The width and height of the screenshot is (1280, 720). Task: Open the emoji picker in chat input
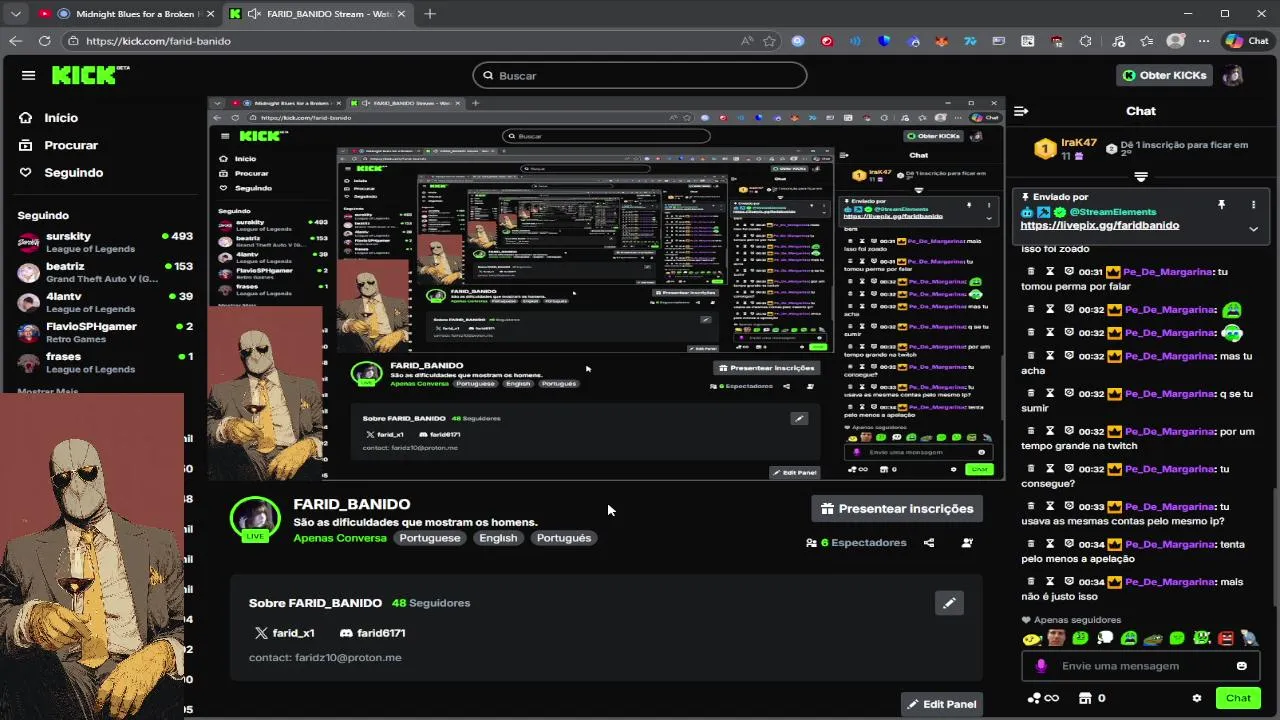(1242, 666)
